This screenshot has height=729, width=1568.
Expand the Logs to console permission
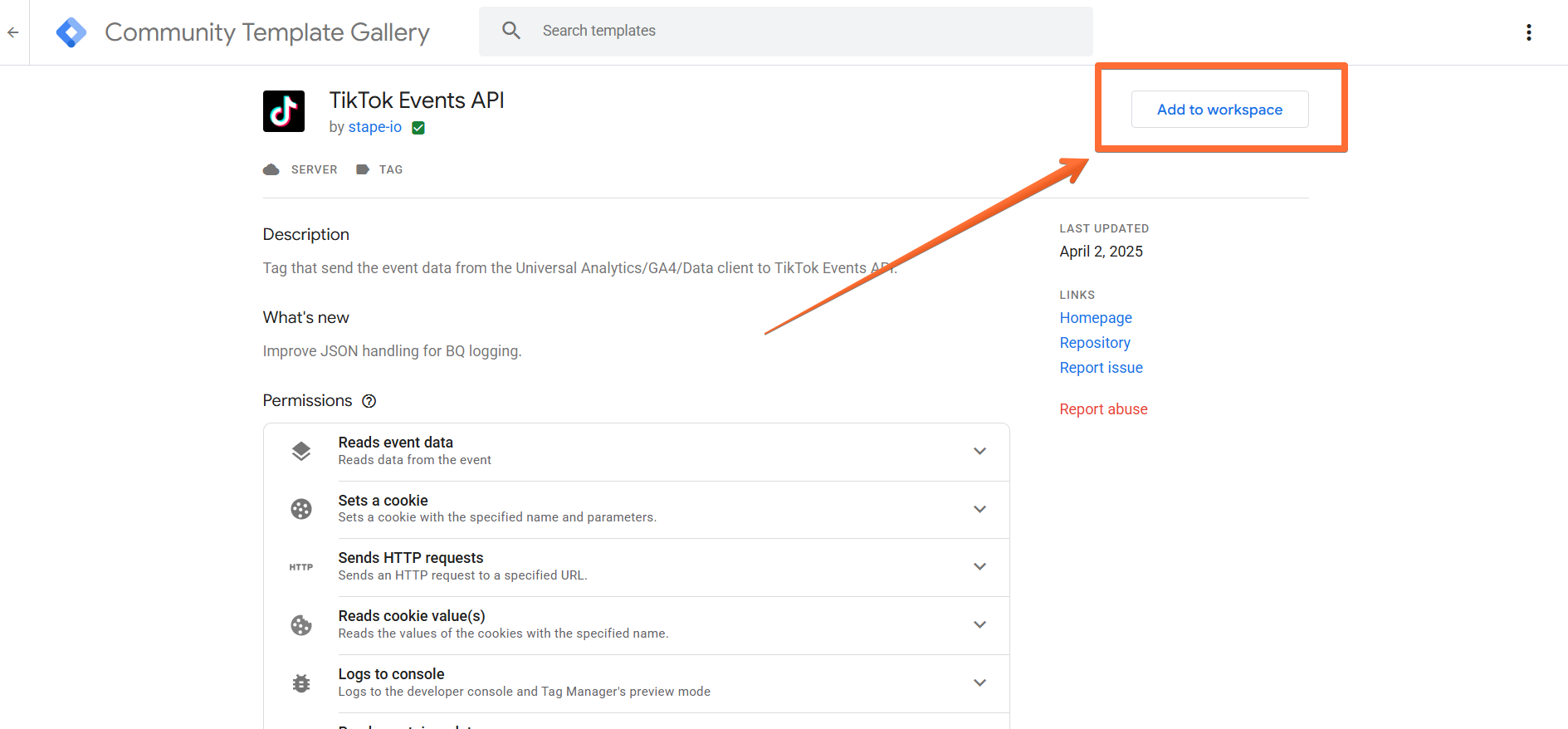click(979, 683)
